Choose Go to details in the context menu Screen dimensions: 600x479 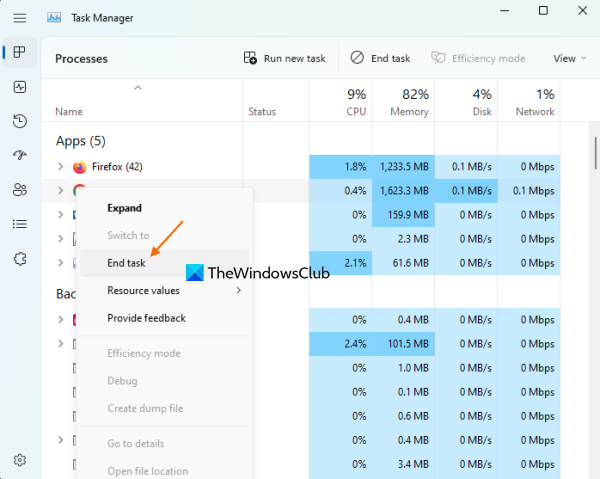point(165,443)
